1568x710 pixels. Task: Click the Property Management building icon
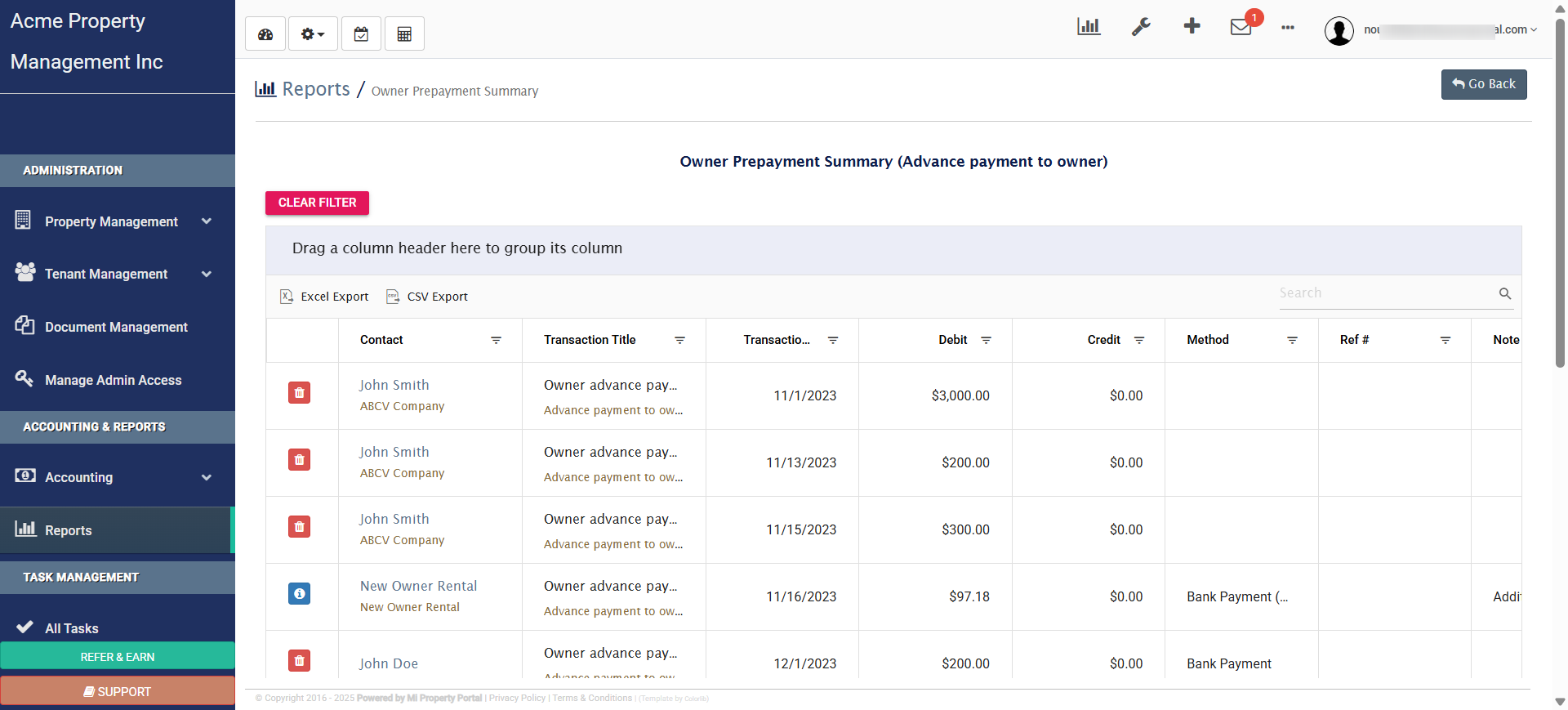[23, 220]
